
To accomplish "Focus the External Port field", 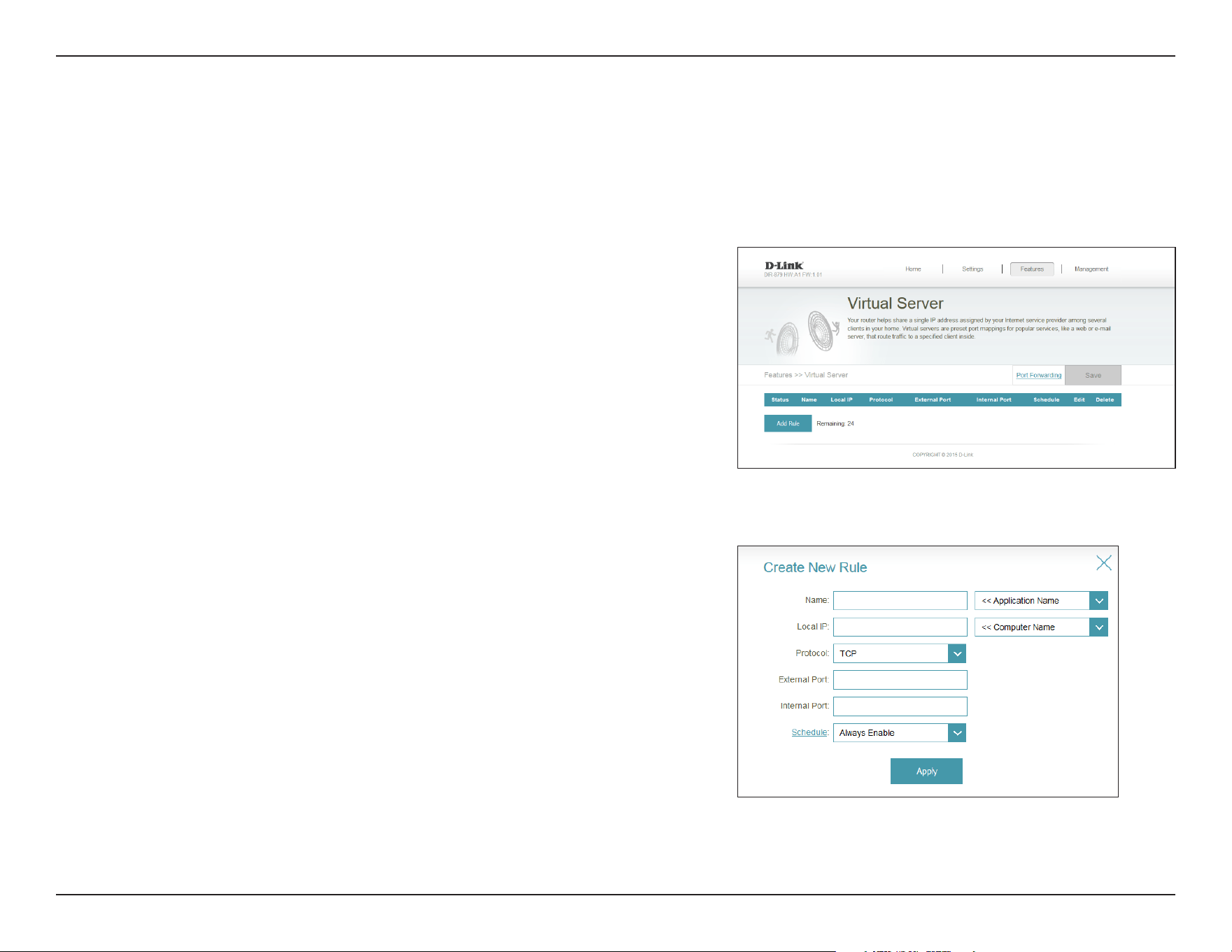I will 900,680.
